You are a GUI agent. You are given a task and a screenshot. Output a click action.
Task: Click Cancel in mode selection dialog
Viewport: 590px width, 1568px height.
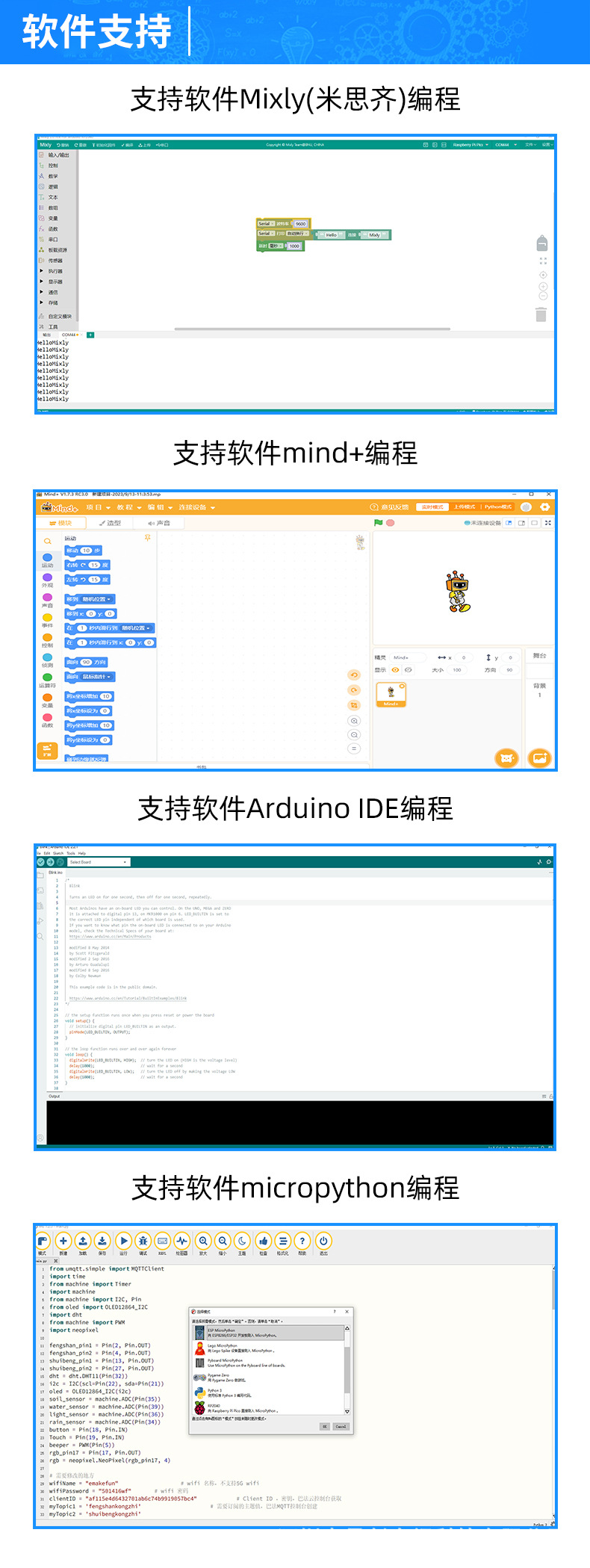[341, 1426]
